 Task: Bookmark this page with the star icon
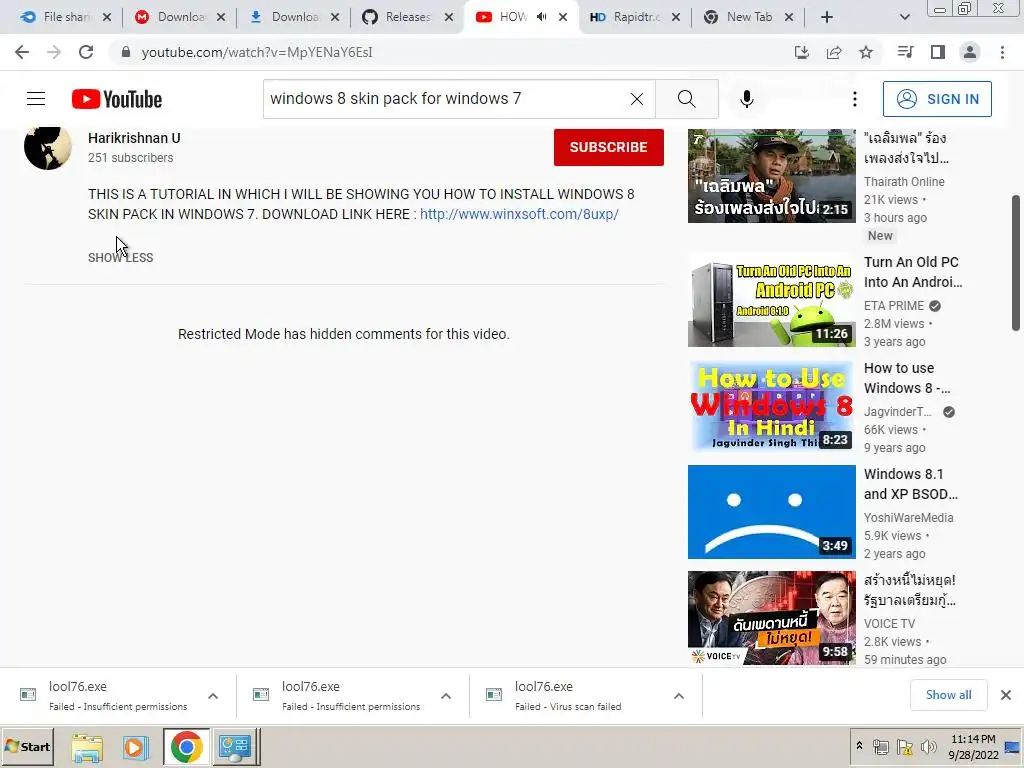pos(866,52)
